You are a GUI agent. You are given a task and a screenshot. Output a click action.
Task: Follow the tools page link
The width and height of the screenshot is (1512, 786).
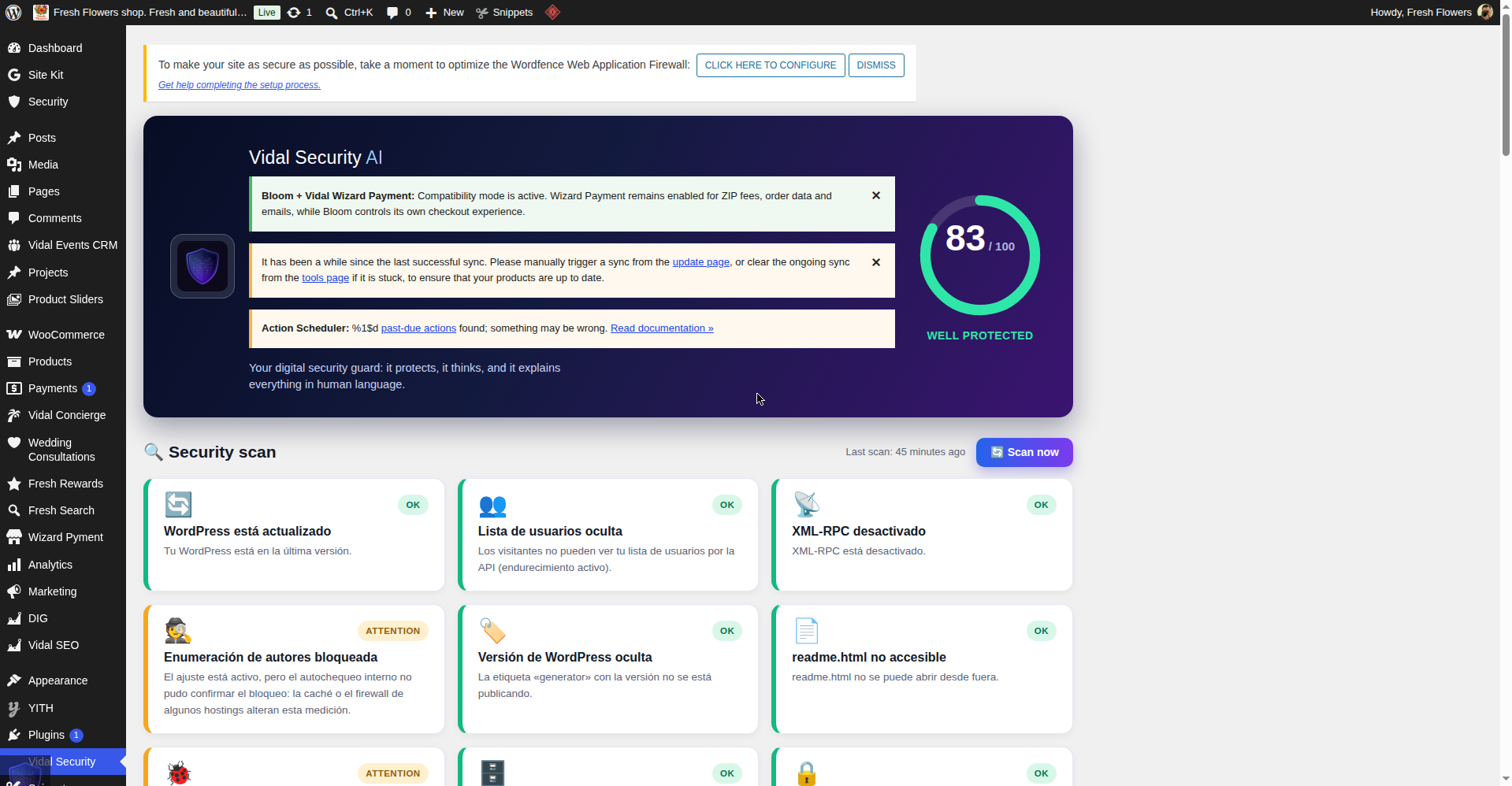pos(325,278)
